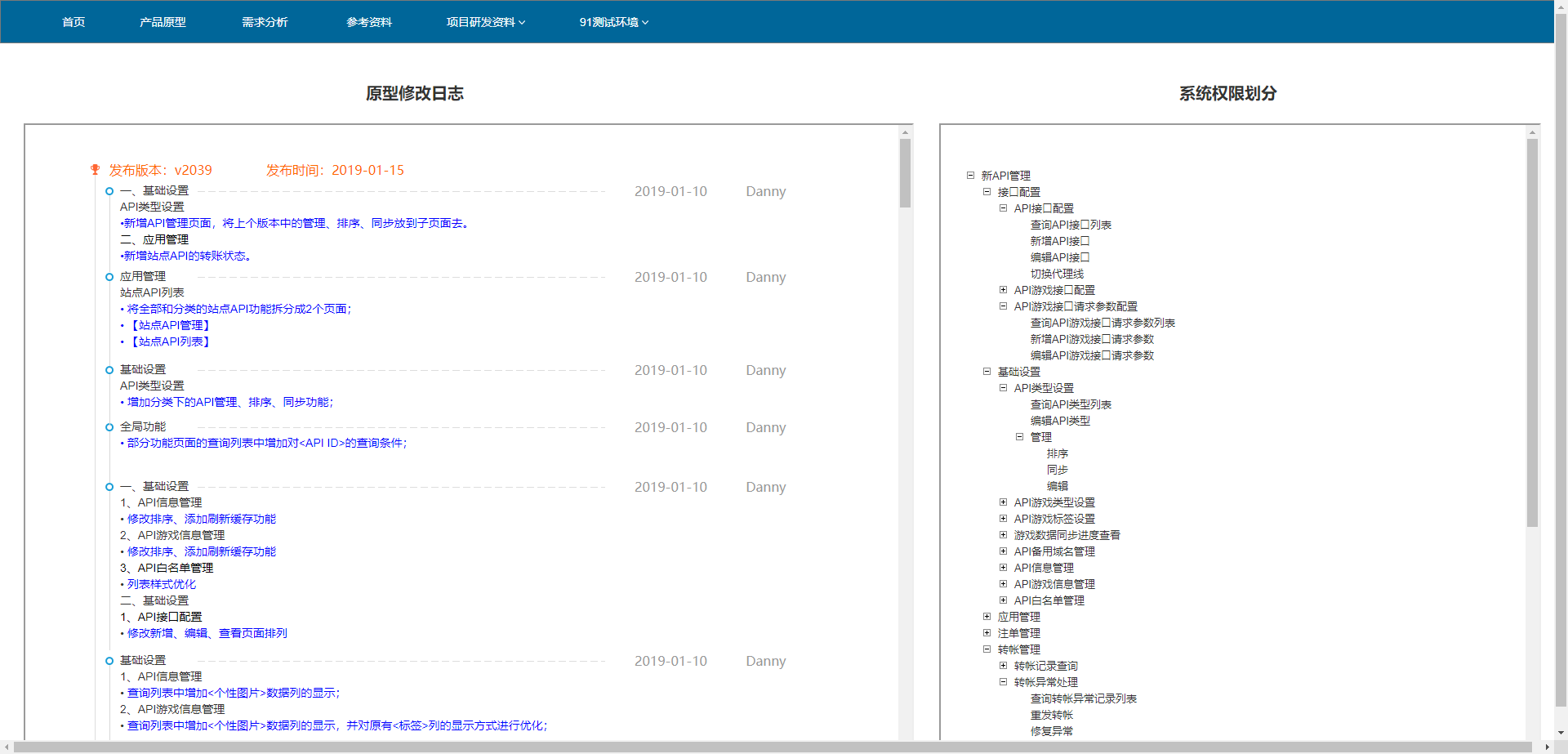Collapse the 新API管理 tree node
Image resolution: width=1568 pixels, height=754 pixels.
(970, 175)
